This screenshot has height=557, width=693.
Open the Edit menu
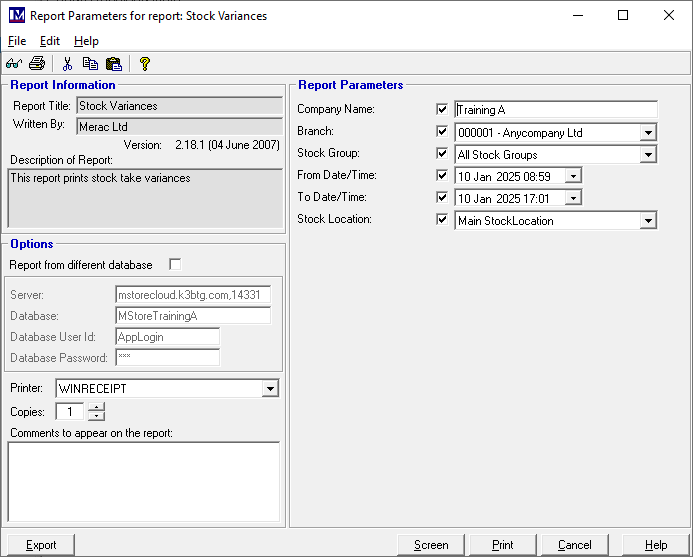click(x=50, y=41)
